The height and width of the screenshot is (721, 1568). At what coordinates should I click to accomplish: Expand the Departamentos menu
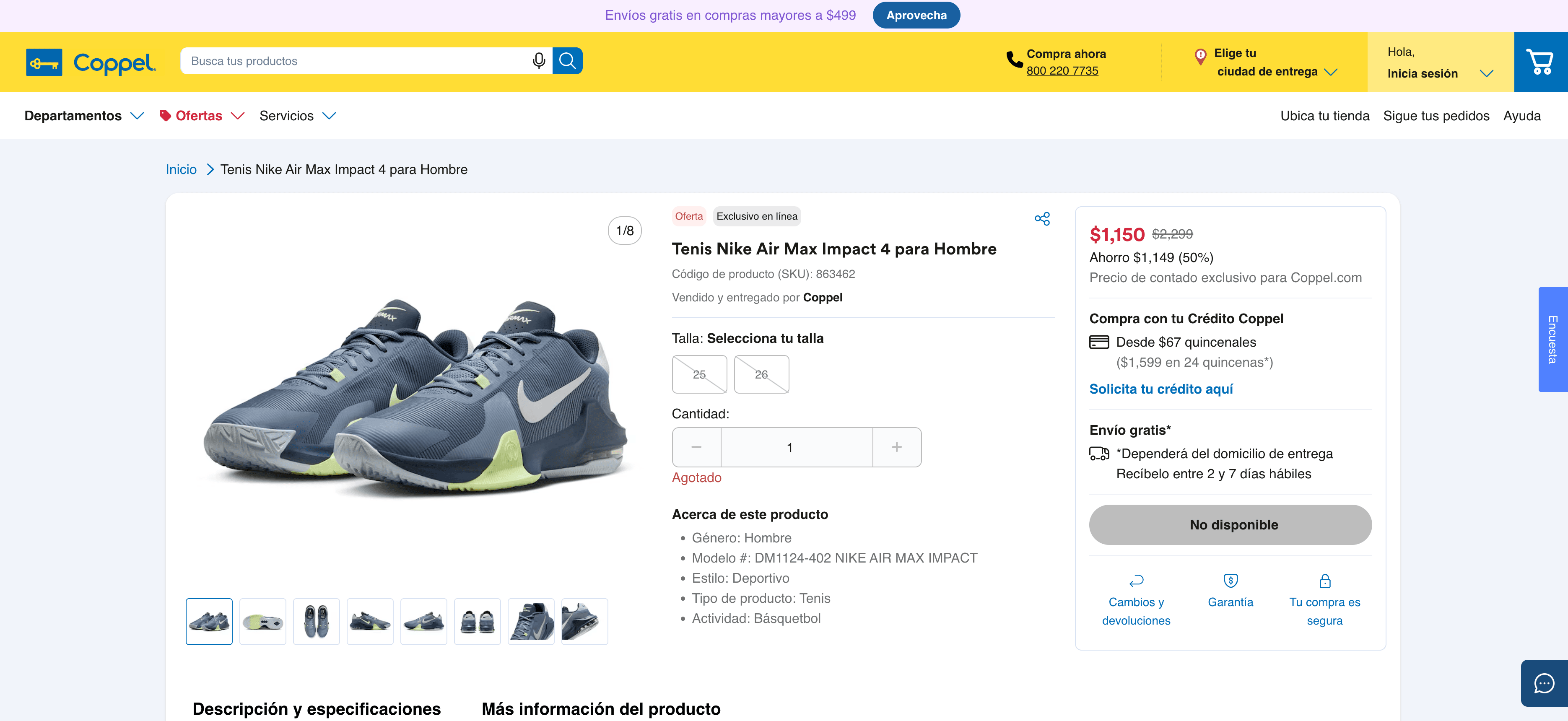coord(84,116)
